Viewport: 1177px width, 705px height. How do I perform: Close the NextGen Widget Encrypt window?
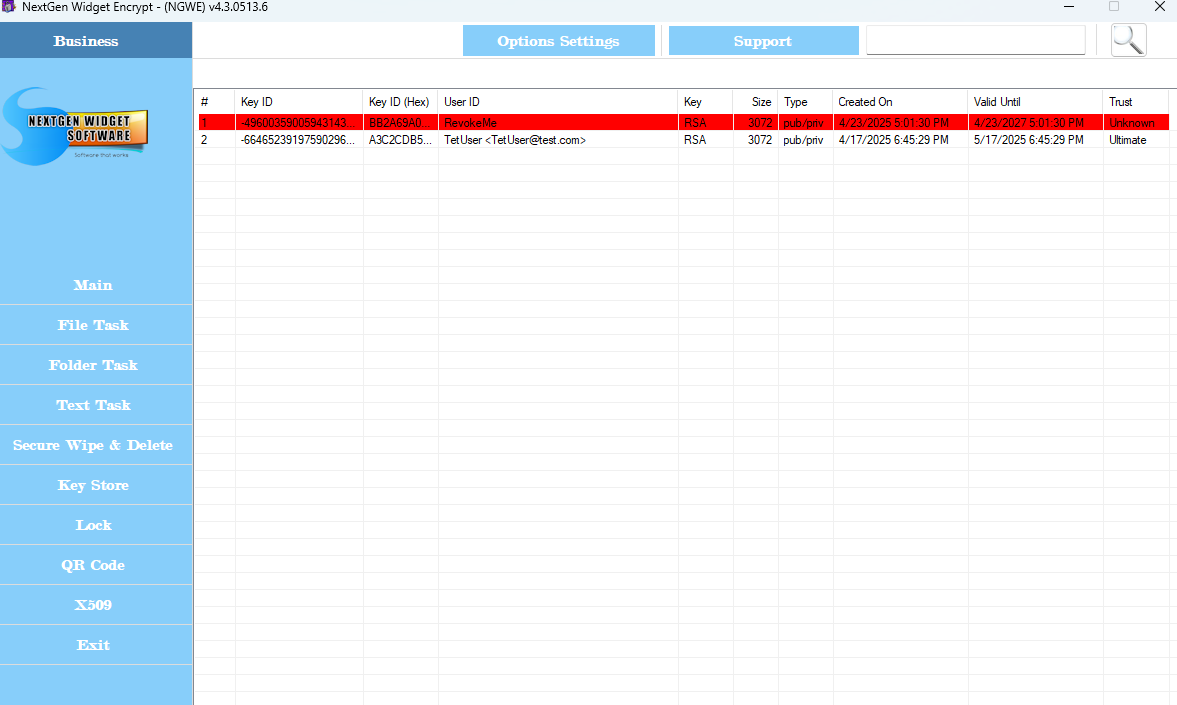(x=1159, y=7)
